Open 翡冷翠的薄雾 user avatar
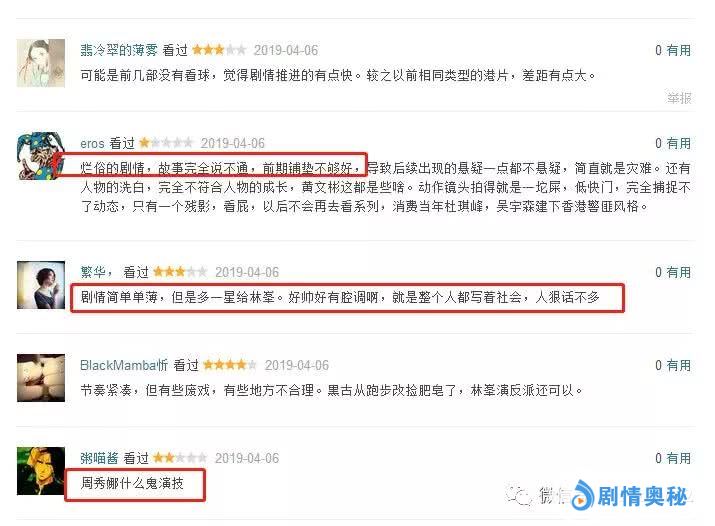 pyautogui.click(x=41, y=63)
